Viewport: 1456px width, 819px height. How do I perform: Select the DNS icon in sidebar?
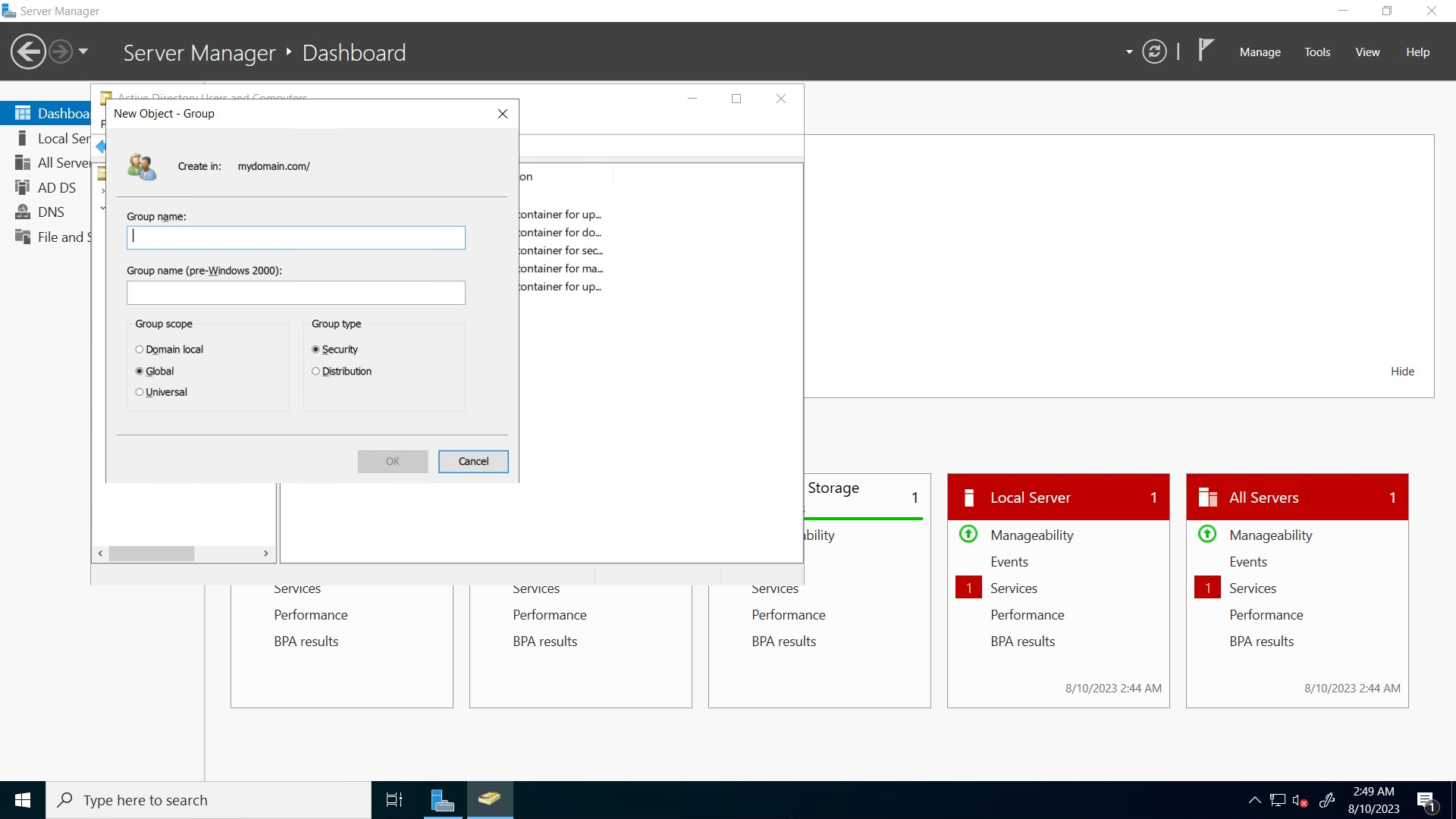tap(23, 212)
